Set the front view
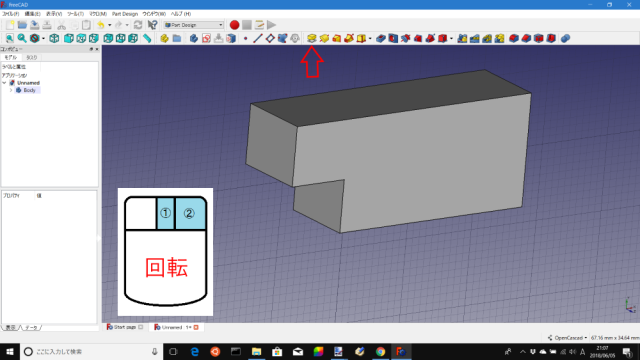 click(x=69, y=38)
